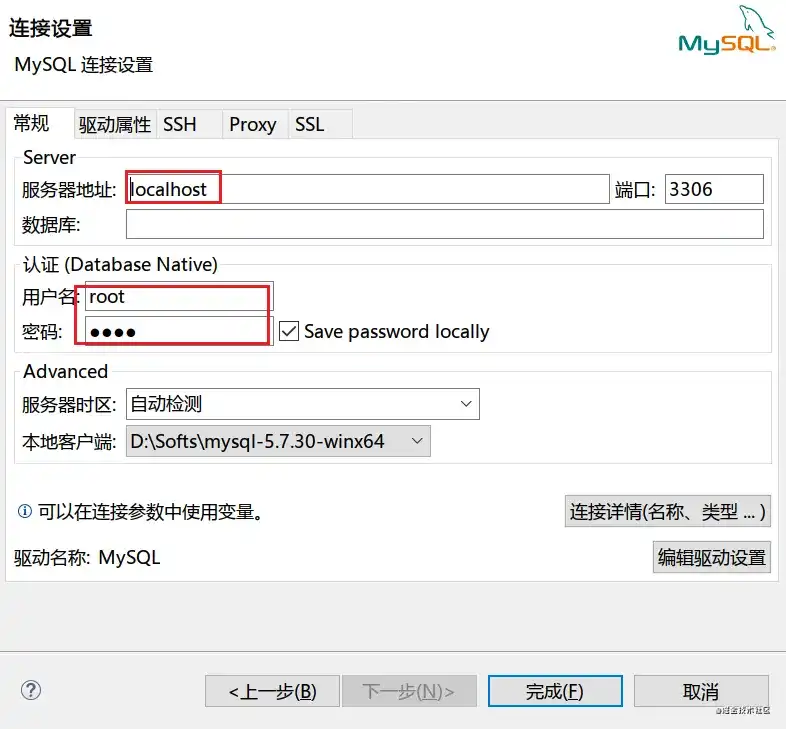The image size is (786, 729).
Task: Focus the 用户名 field containing root
Action: coord(179,296)
